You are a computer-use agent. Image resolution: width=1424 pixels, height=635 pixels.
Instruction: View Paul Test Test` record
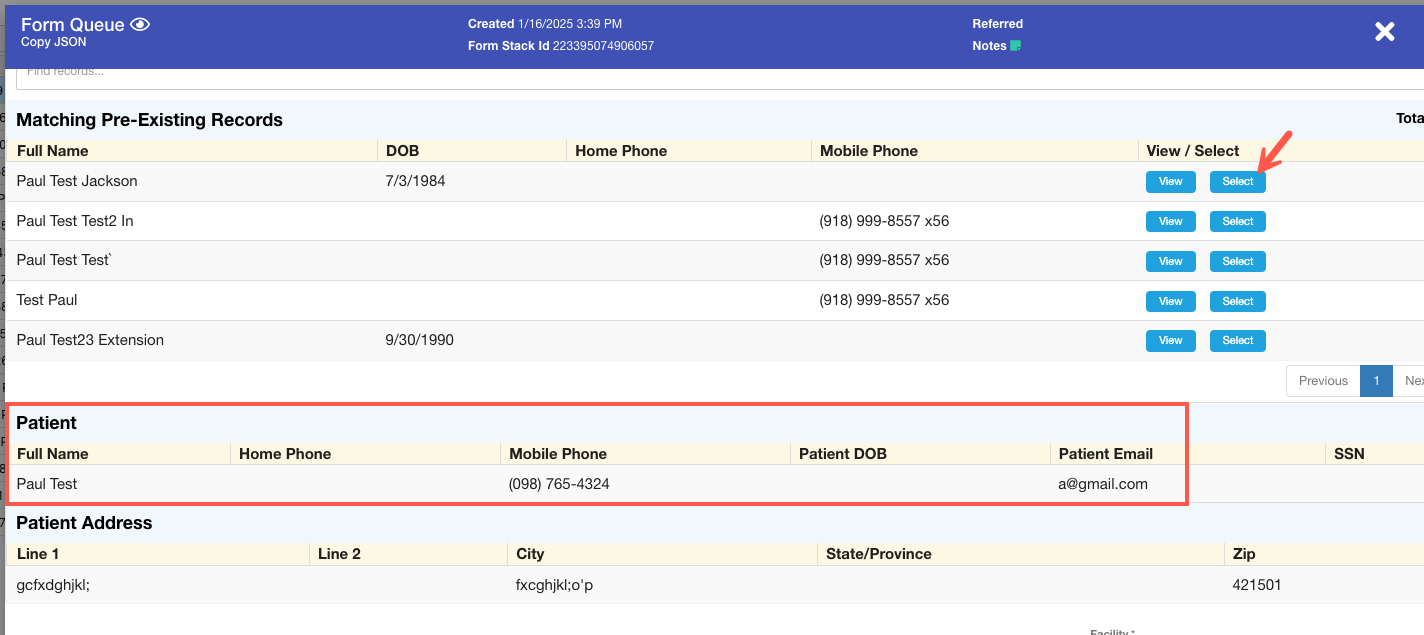(x=1170, y=262)
